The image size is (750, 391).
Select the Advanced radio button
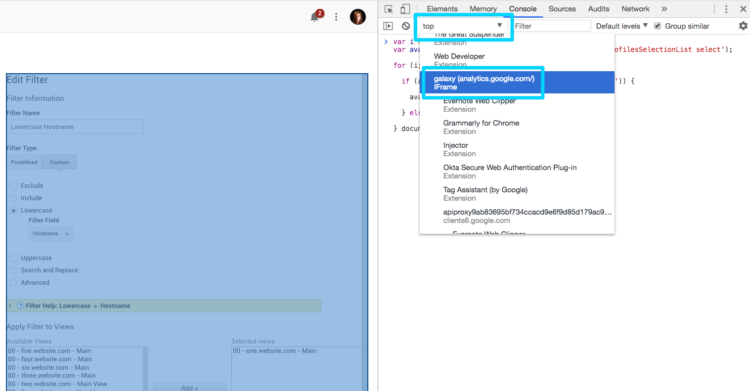[x=14, y=283]
